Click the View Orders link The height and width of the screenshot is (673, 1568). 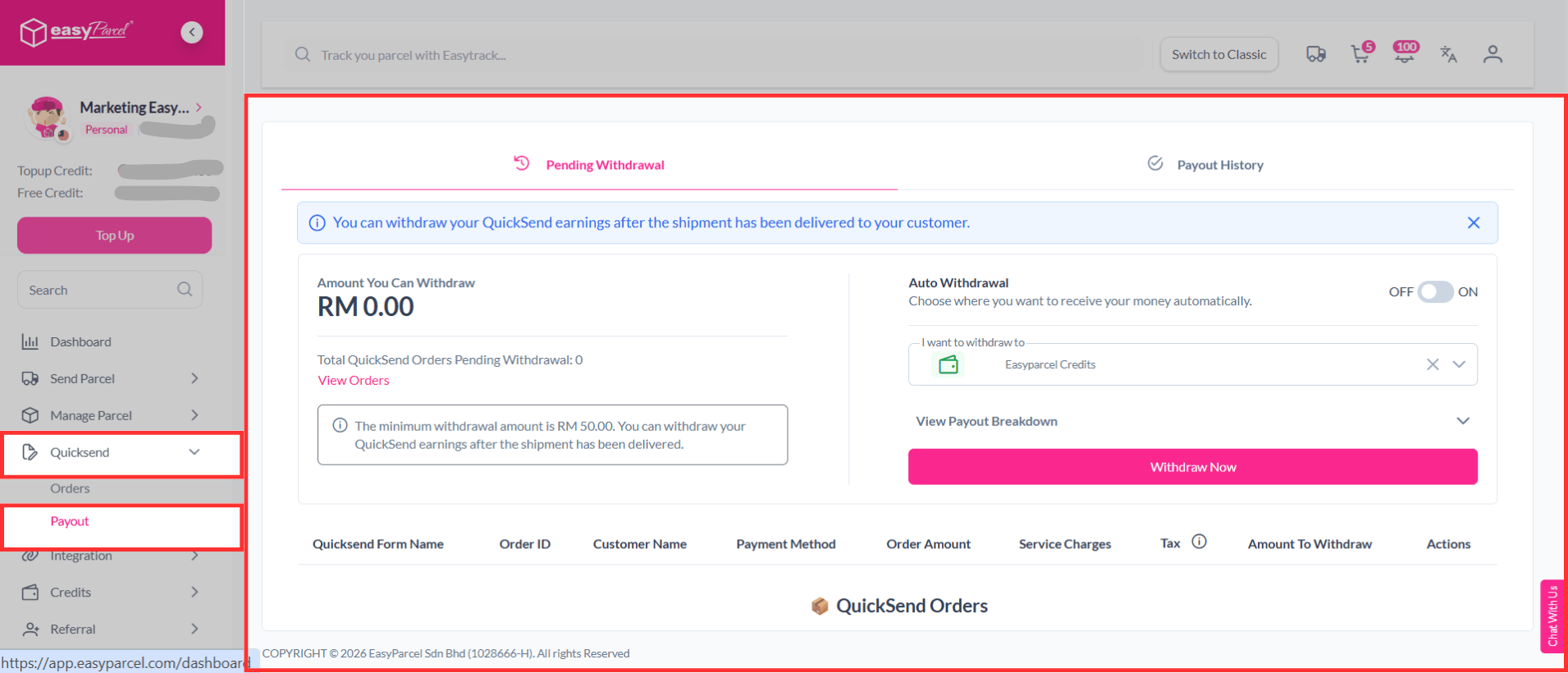354,381
